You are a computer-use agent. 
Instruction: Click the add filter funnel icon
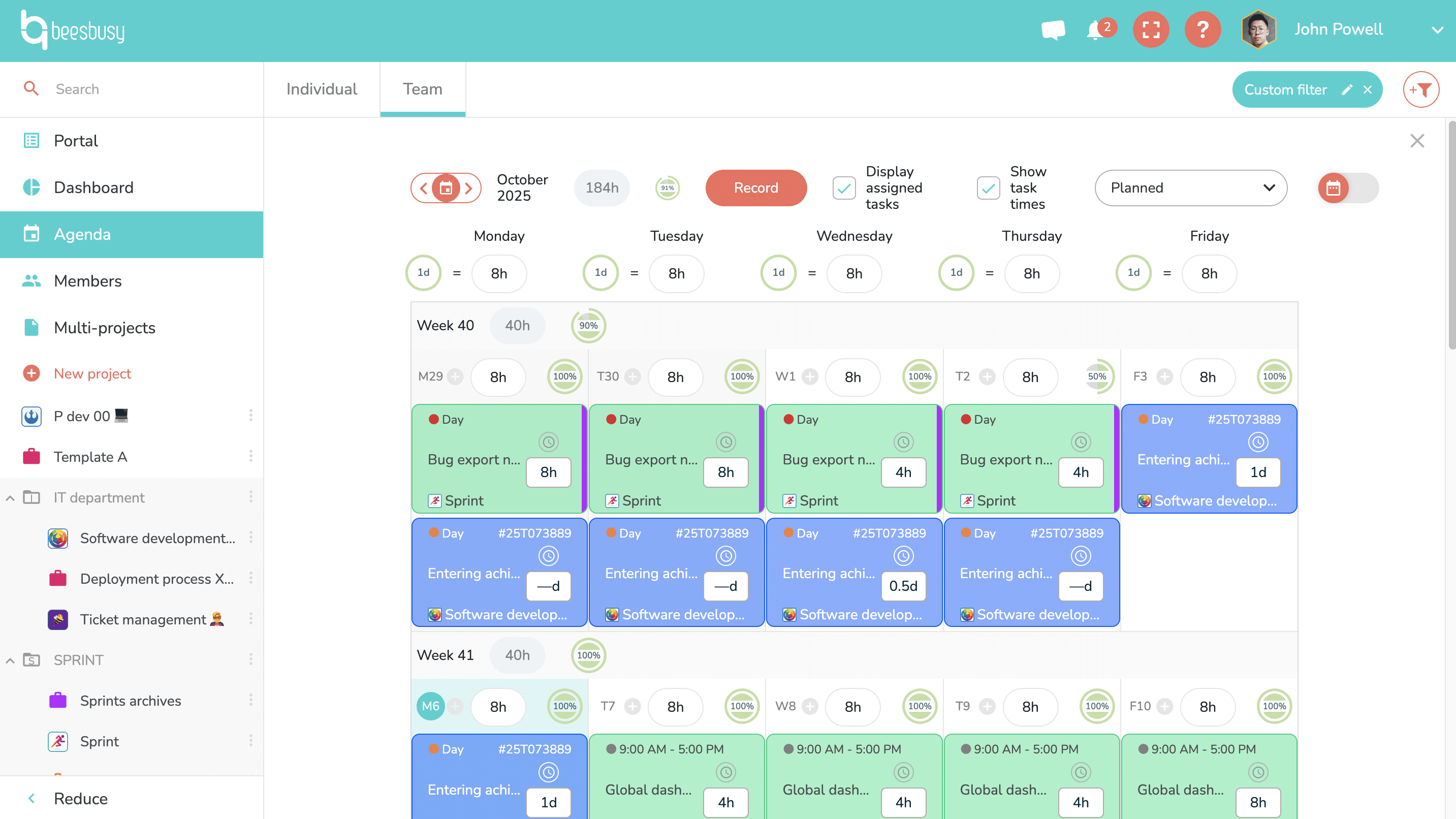point(1420,89)
